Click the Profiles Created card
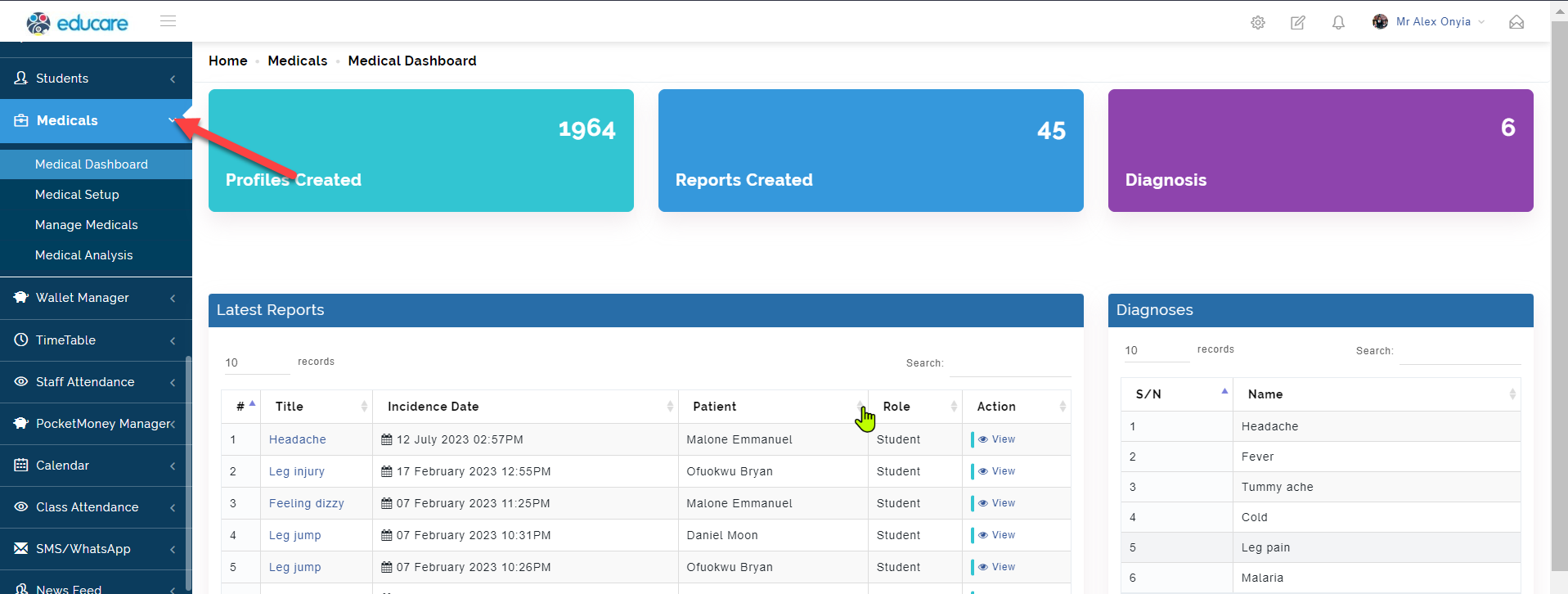The image size is (1568, 594). click(x=421, y=151)
